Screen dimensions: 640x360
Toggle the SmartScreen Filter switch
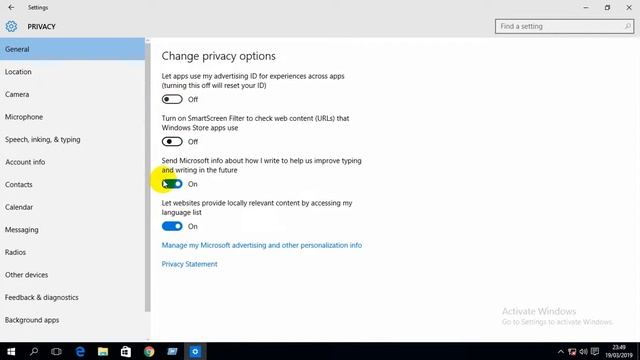point(172,142)
